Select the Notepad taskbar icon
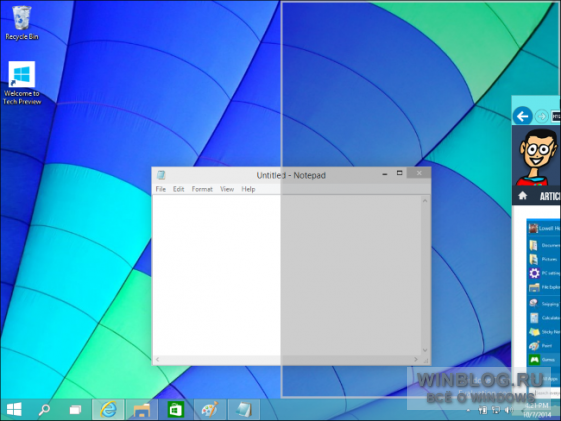Viewport: 561px width, 421px height. pos(244,410)
